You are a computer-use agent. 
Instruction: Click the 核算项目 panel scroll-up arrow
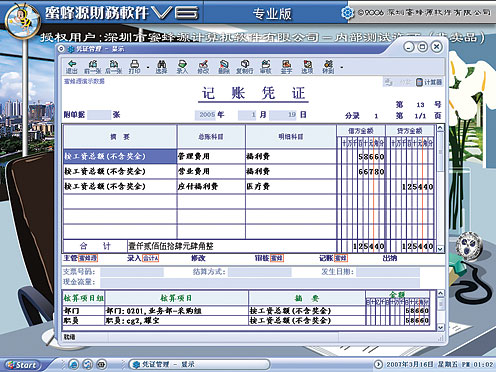(440, 293)
